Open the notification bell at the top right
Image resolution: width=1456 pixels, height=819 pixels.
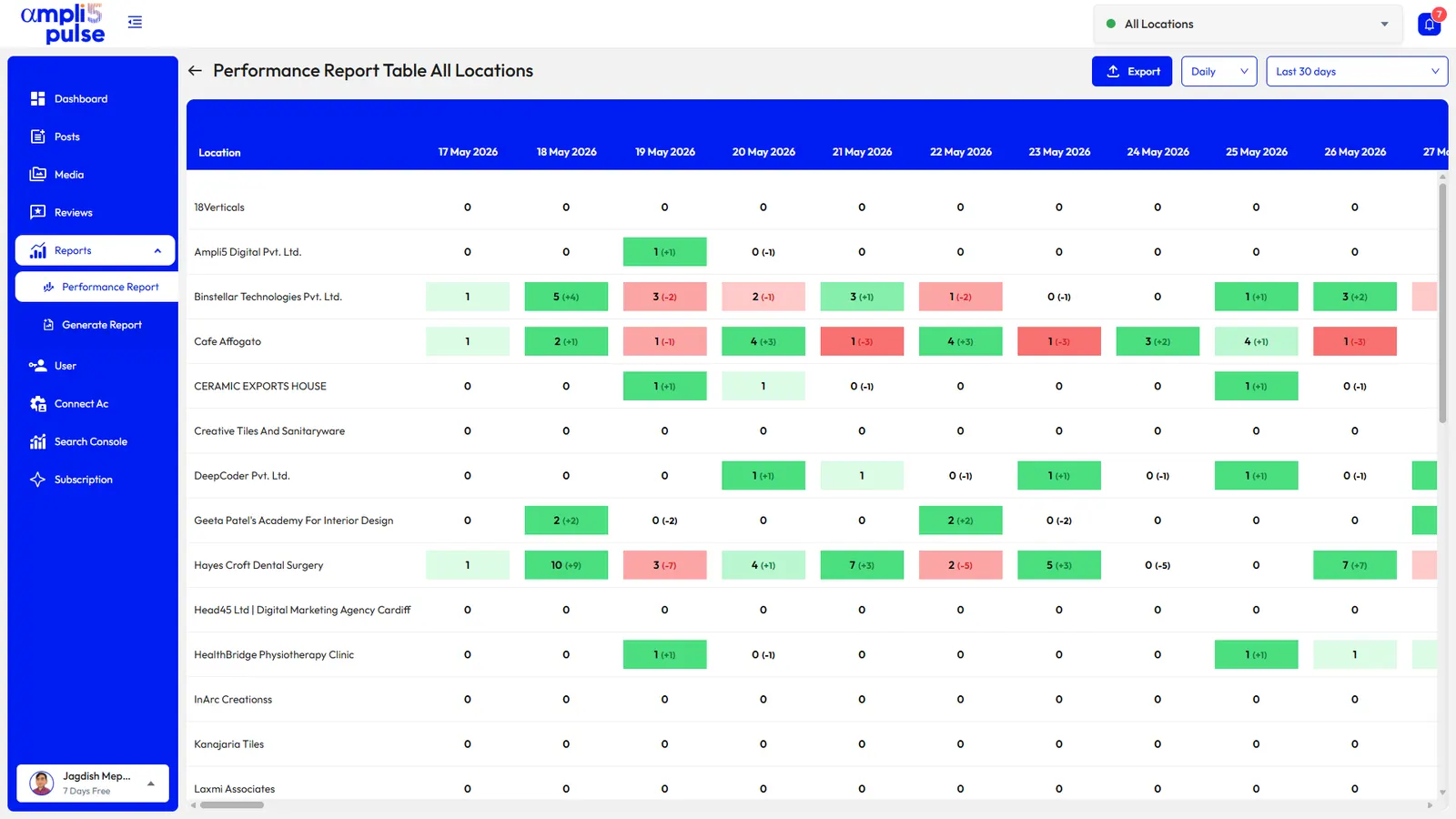(1429, 25)
